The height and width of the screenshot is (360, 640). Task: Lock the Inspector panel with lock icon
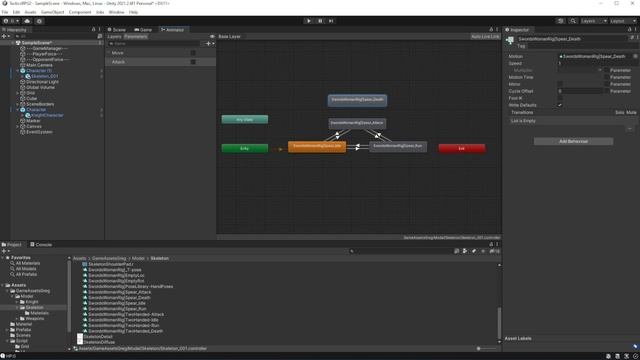coord(629,29)
